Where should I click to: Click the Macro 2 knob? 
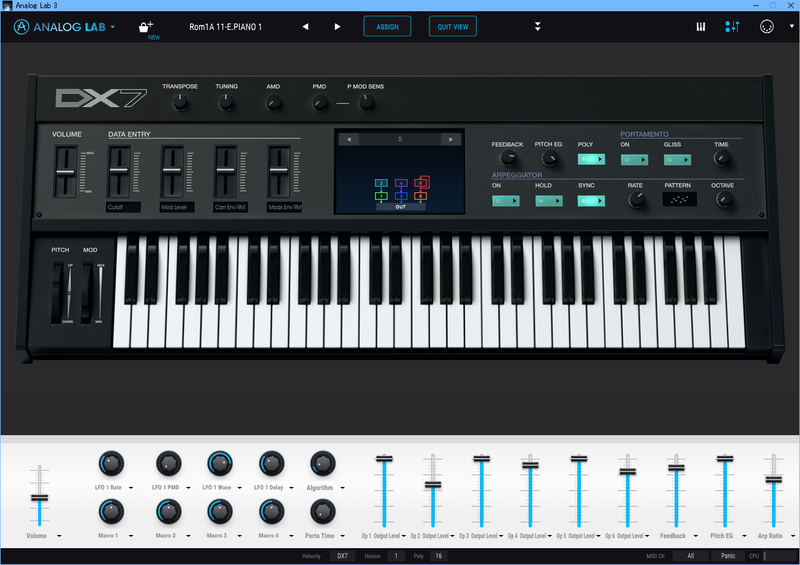[x=168, y=511]
